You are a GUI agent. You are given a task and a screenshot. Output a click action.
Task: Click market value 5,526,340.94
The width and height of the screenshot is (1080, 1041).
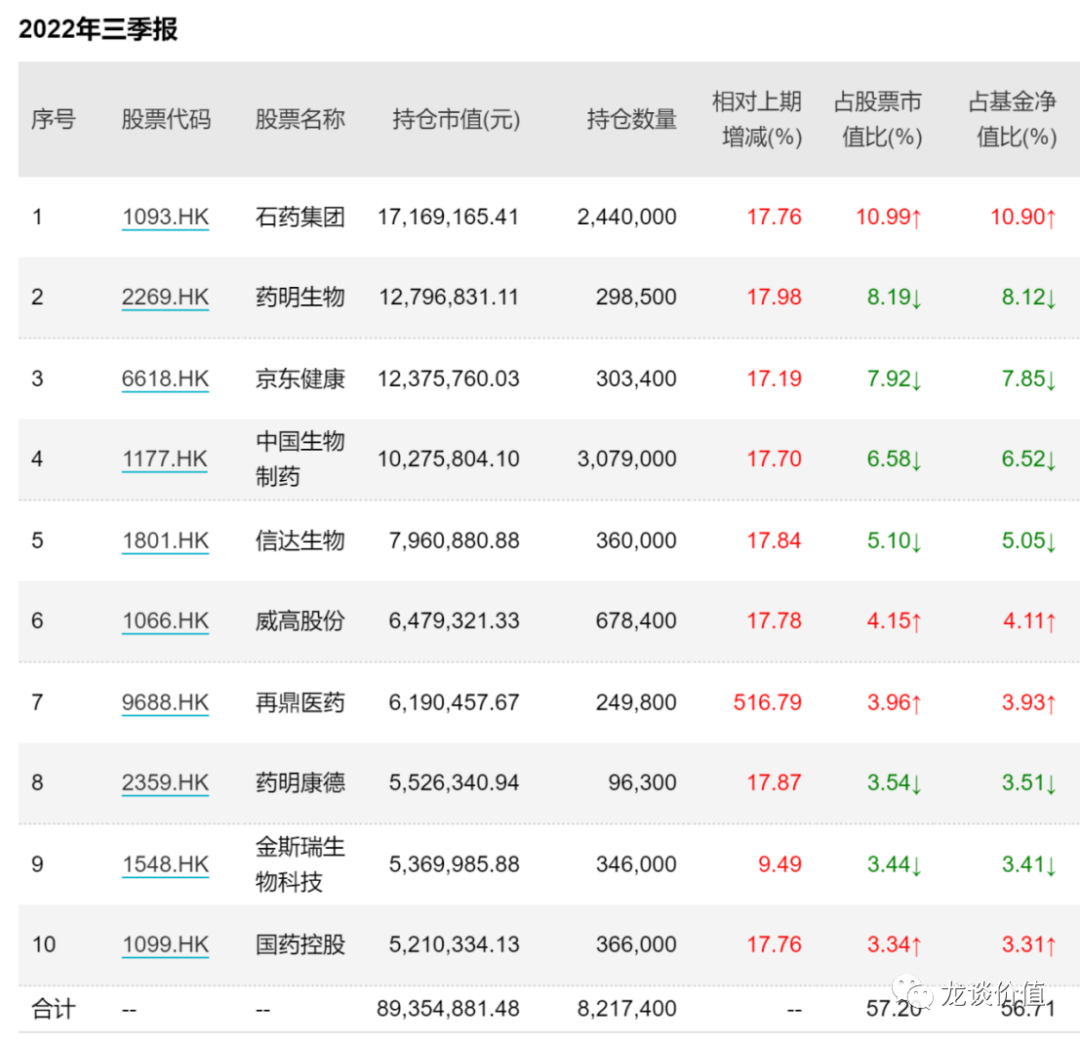[x=454, y=783]
